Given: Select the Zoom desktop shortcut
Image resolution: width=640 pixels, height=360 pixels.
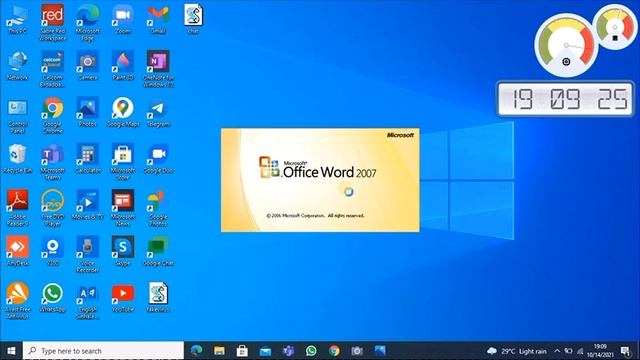Looking at the screenshot, I should point(123,19).
